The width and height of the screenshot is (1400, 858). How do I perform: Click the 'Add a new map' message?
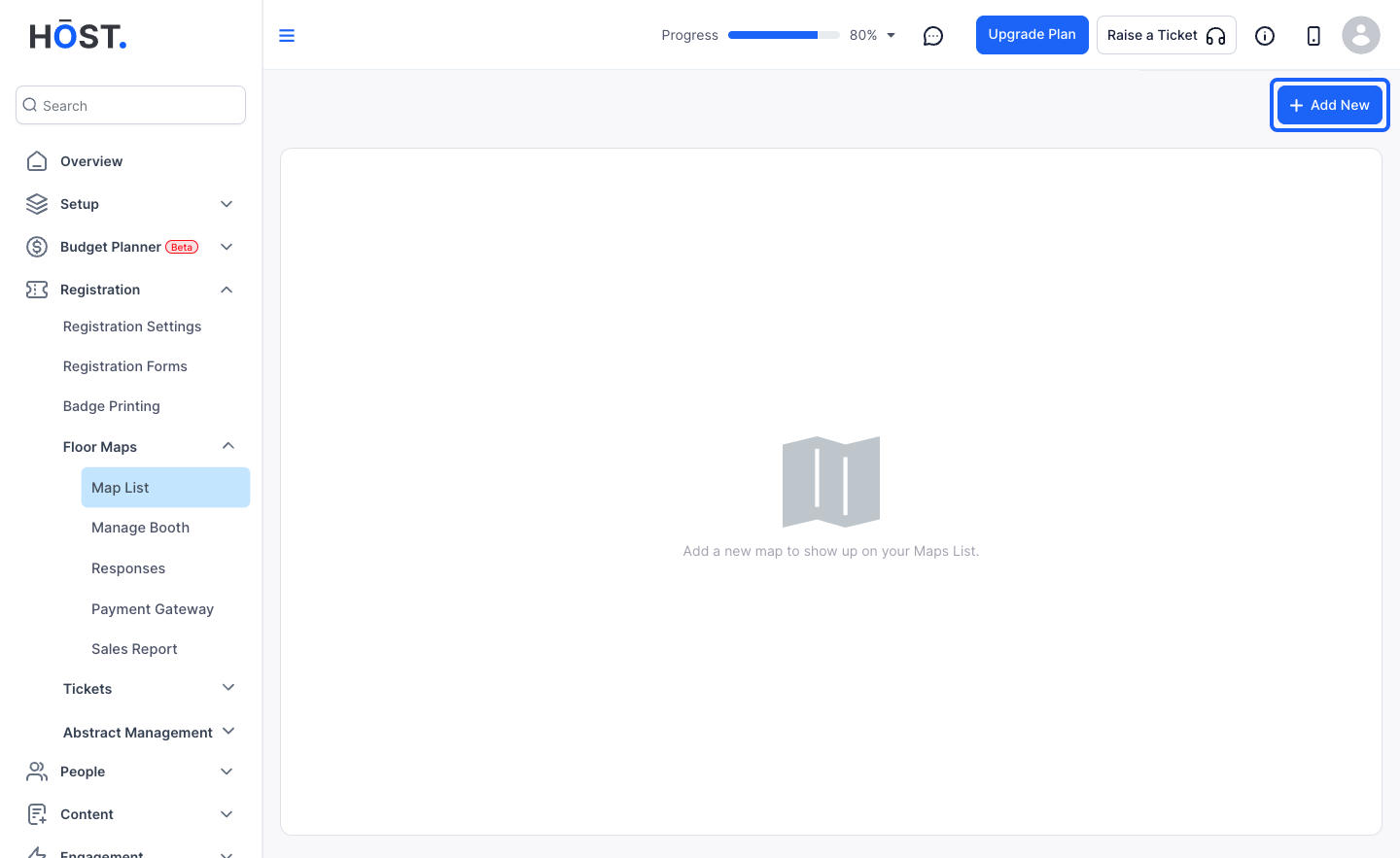pyautogui.click(x=831, y=551)
